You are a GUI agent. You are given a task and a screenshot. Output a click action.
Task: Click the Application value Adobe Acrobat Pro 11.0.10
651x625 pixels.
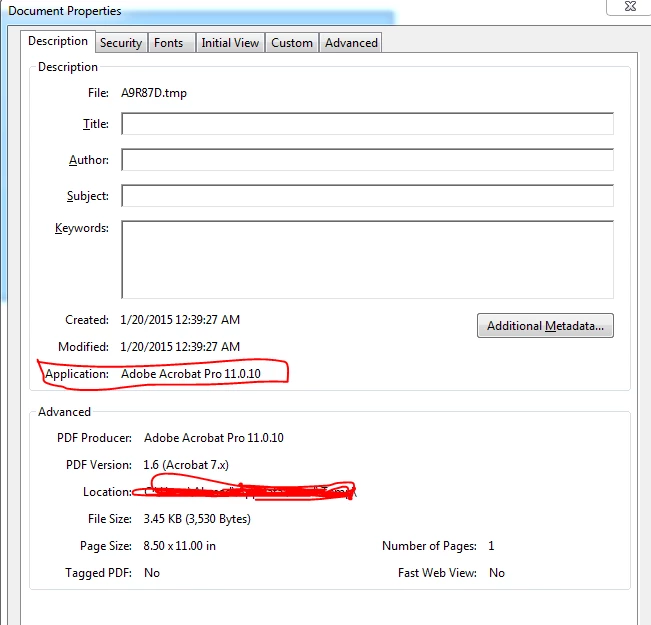191,374
